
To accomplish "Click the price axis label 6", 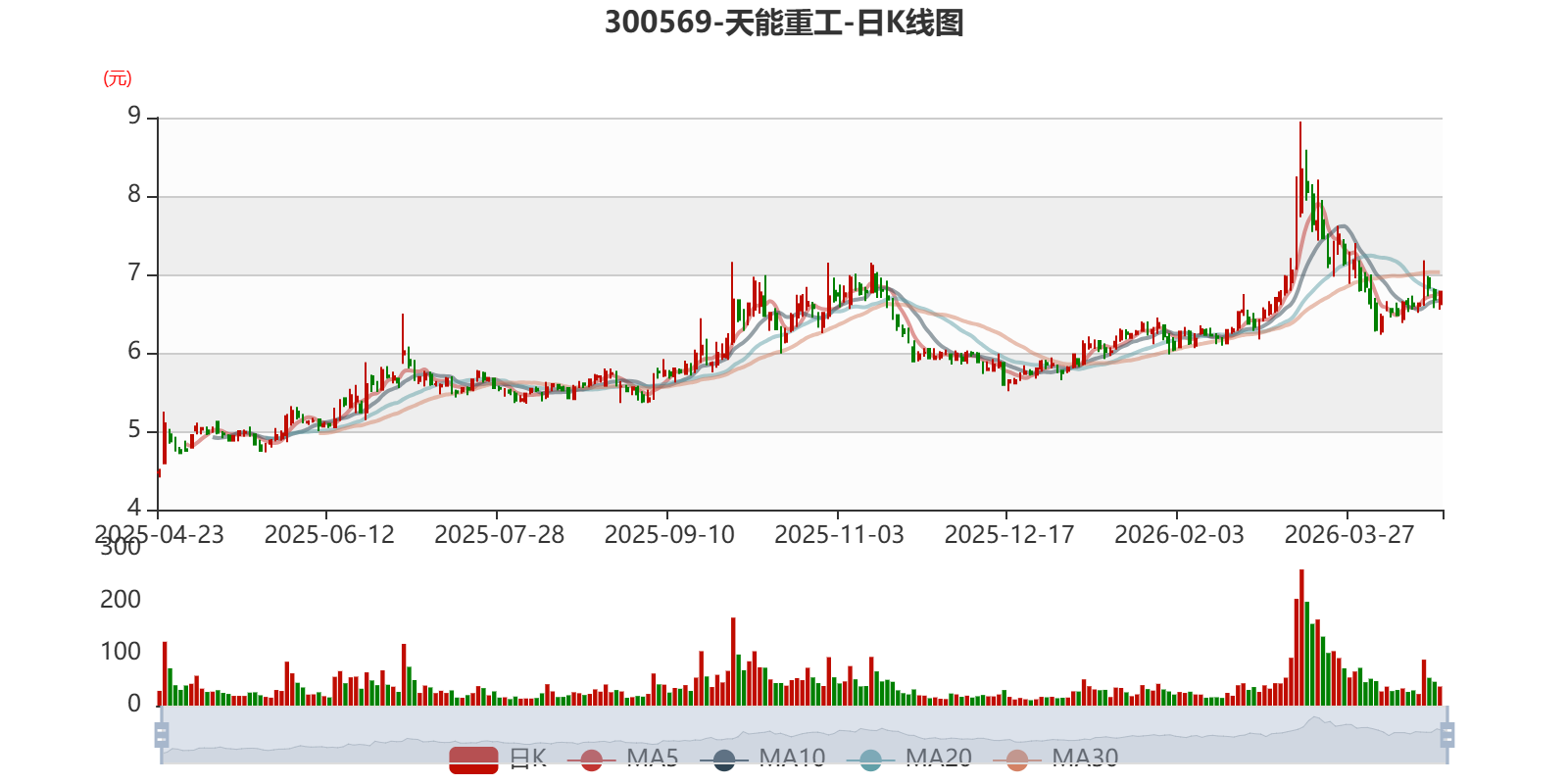I will [x=134, y=352].
